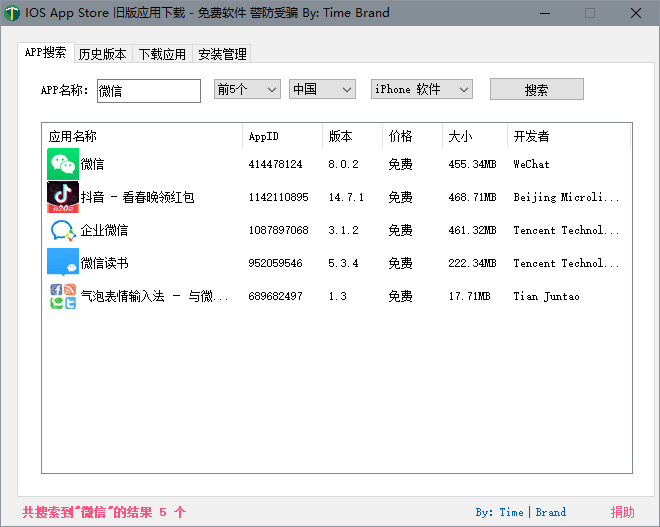Viewport: 660px width, 527px height.
Task: Click version 8.0.2
Action: coord(343,164)
